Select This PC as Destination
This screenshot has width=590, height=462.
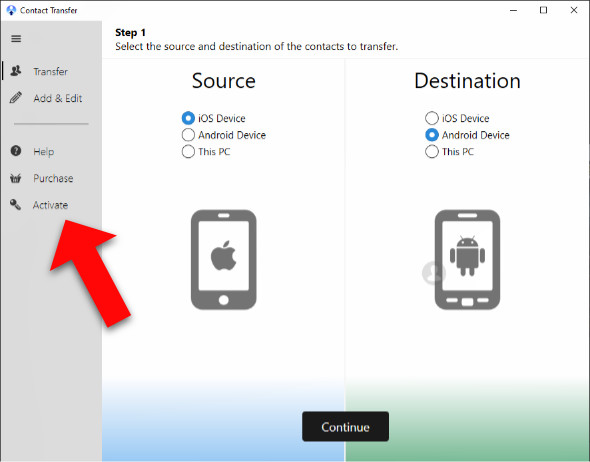[x=449, y=152]
